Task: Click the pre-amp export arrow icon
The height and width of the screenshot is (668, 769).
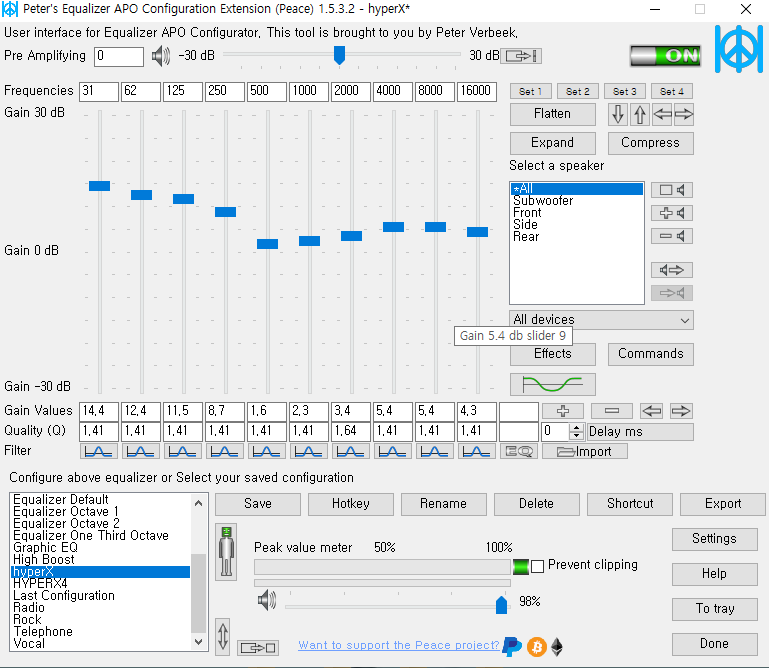Action: click(x=523, y=56)
